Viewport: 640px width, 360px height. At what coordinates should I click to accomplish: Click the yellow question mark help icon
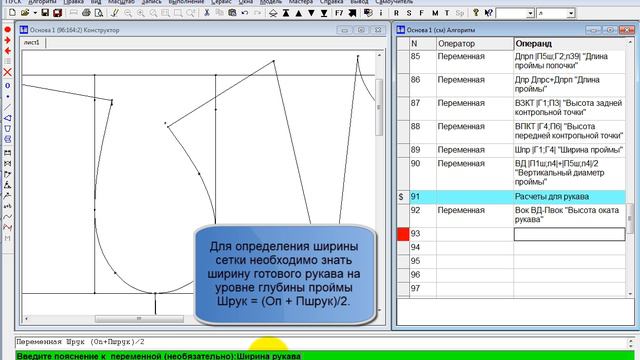(476, 13)
